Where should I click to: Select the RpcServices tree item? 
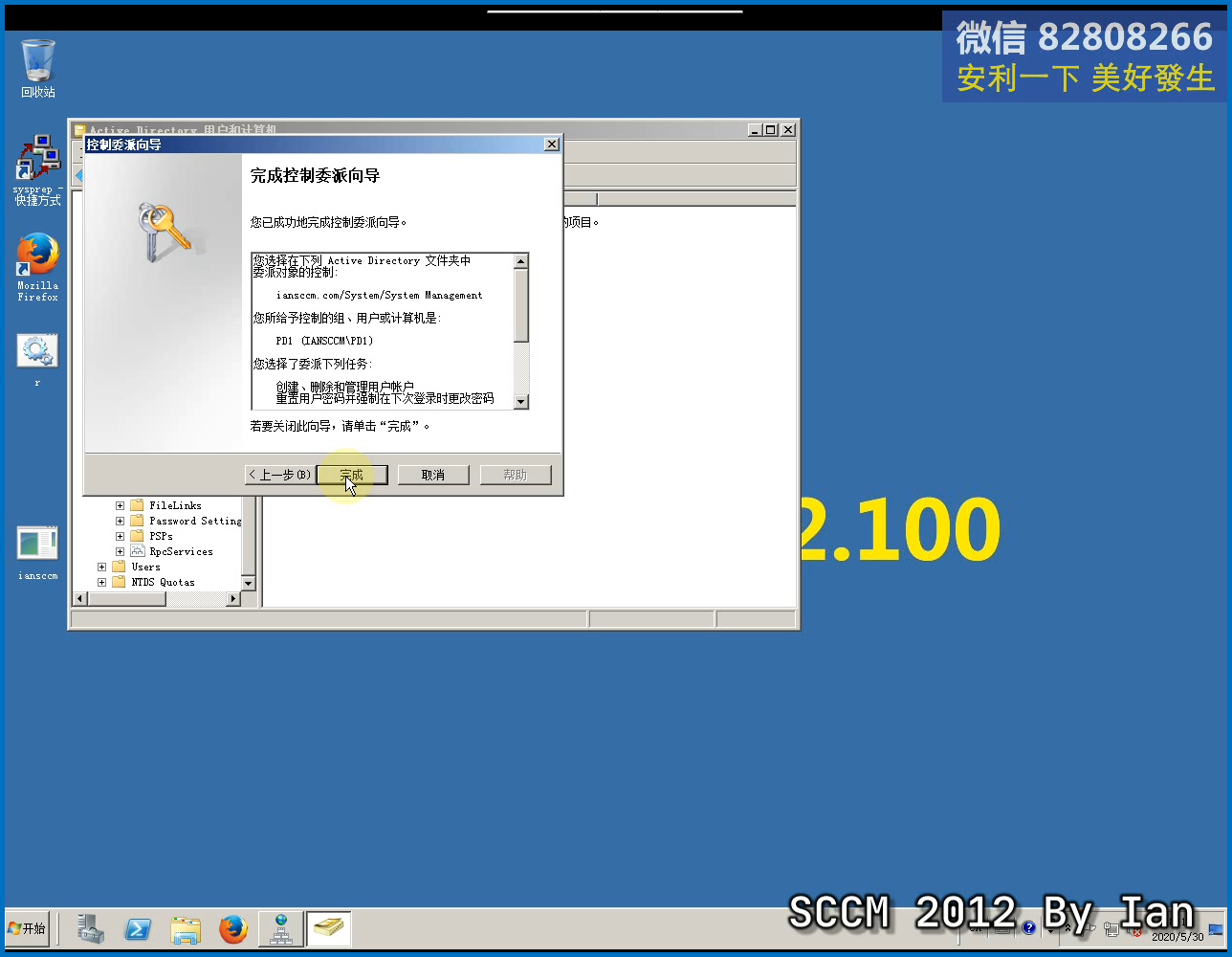[x=181, y=551]
